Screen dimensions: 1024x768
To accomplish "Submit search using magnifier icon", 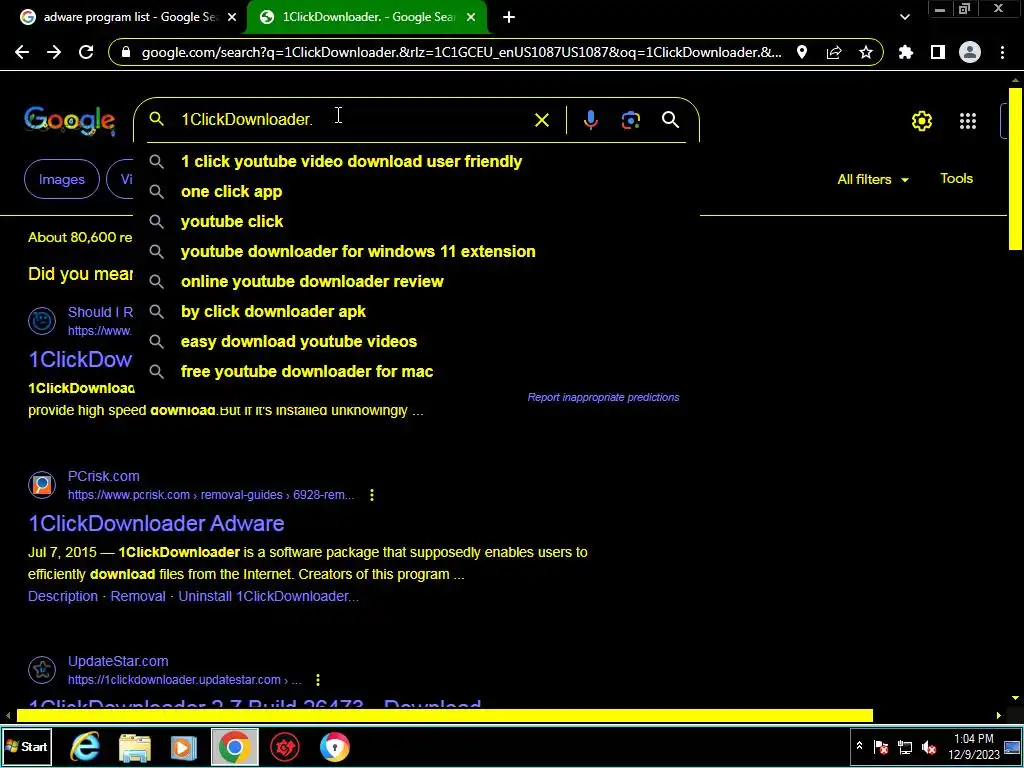I will (671, 120).
